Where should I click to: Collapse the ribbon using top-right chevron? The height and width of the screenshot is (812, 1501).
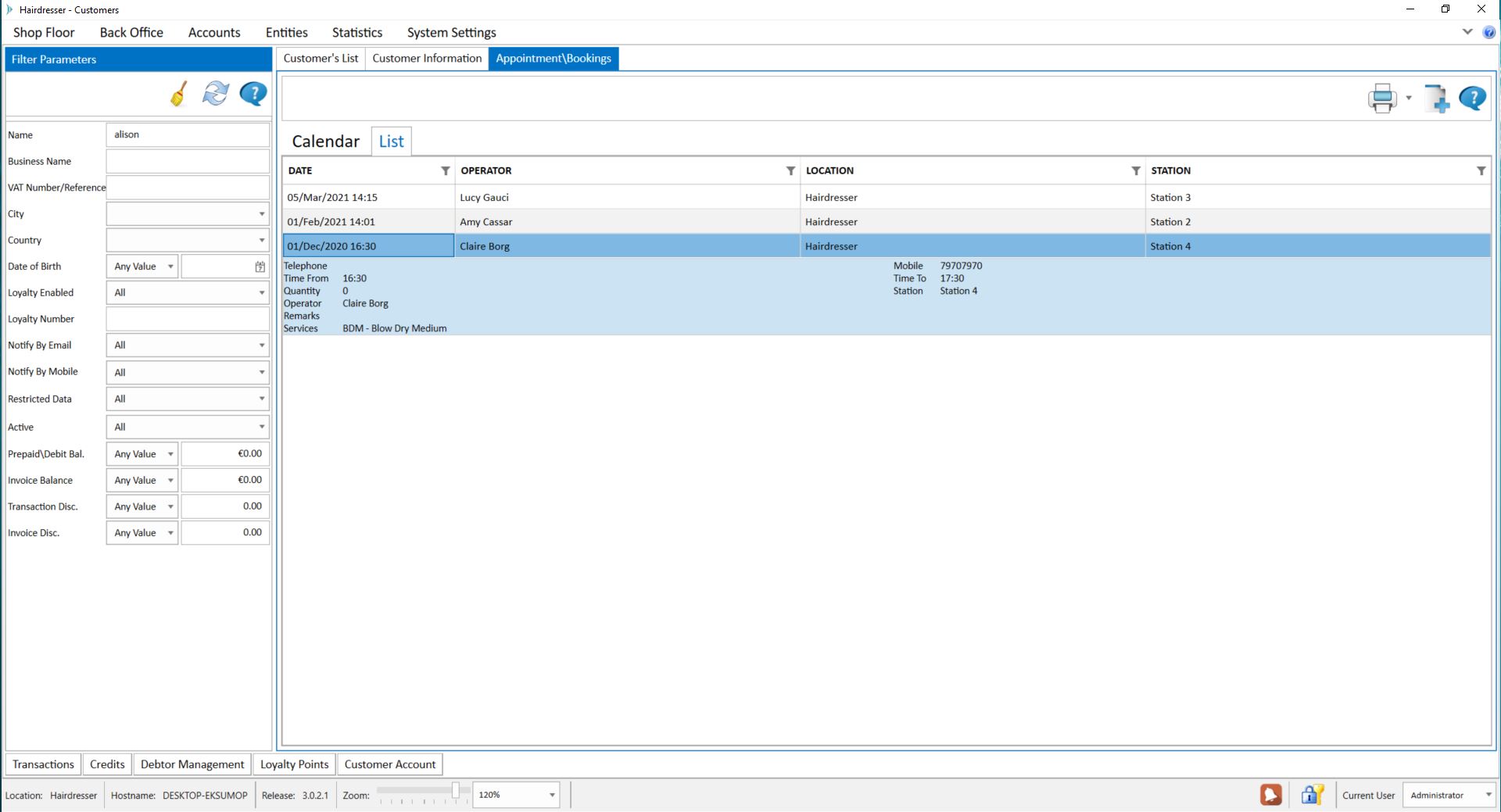tap(1467, 32)
